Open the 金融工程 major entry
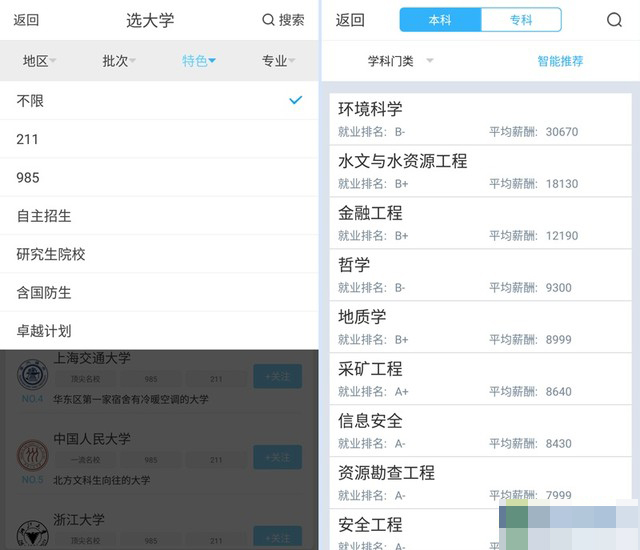The image size is (640, 550). (x=480, y=223)
